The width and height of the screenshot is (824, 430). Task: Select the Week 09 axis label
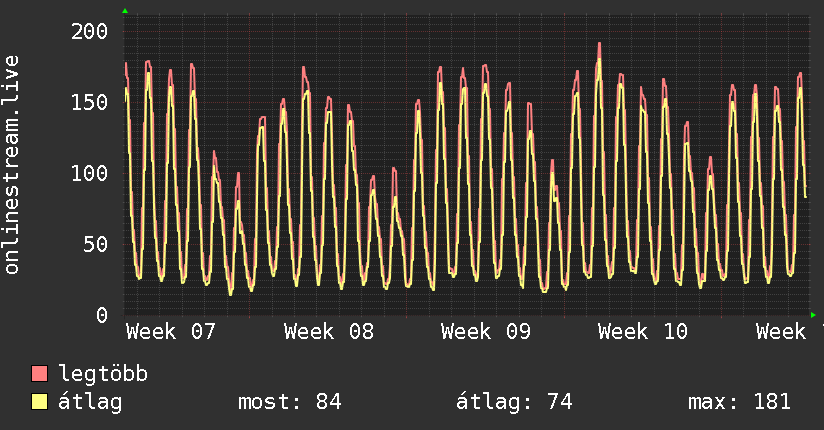pos(486,332)
